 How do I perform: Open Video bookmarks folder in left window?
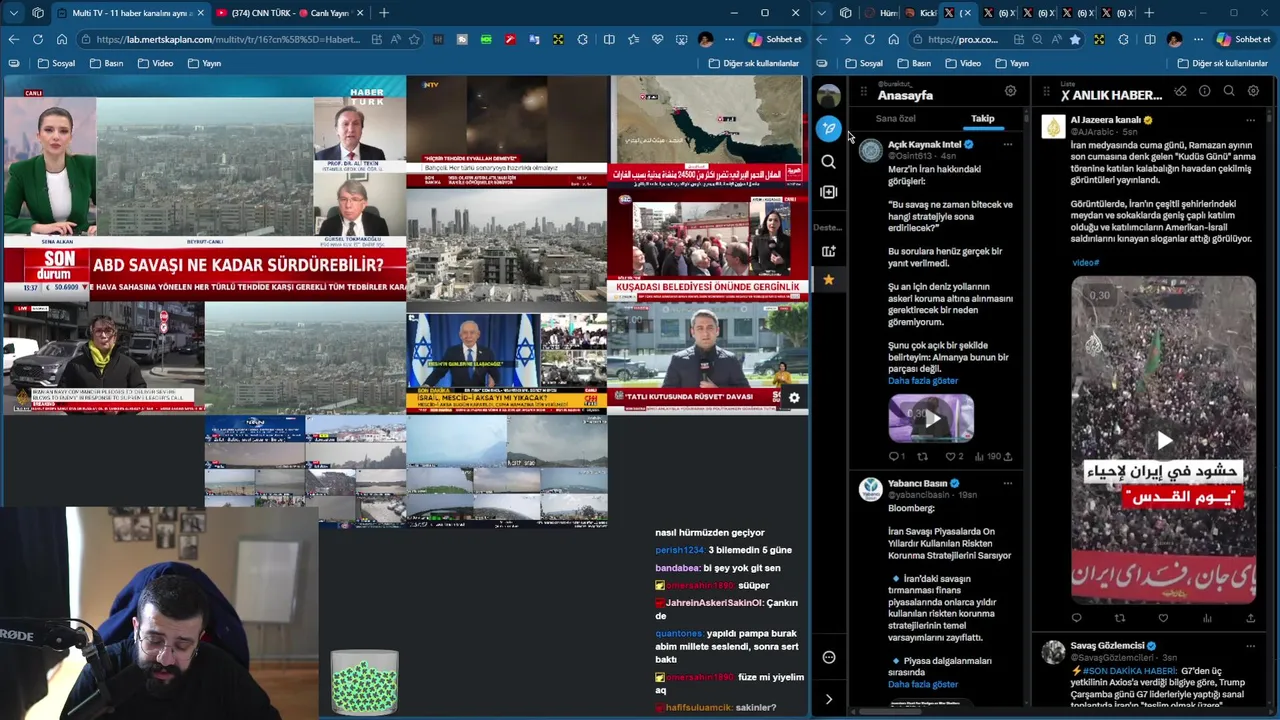click(x=155, y=63)
